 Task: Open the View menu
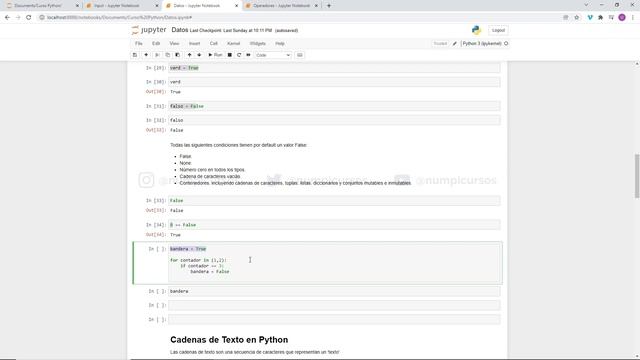point(174,43)
